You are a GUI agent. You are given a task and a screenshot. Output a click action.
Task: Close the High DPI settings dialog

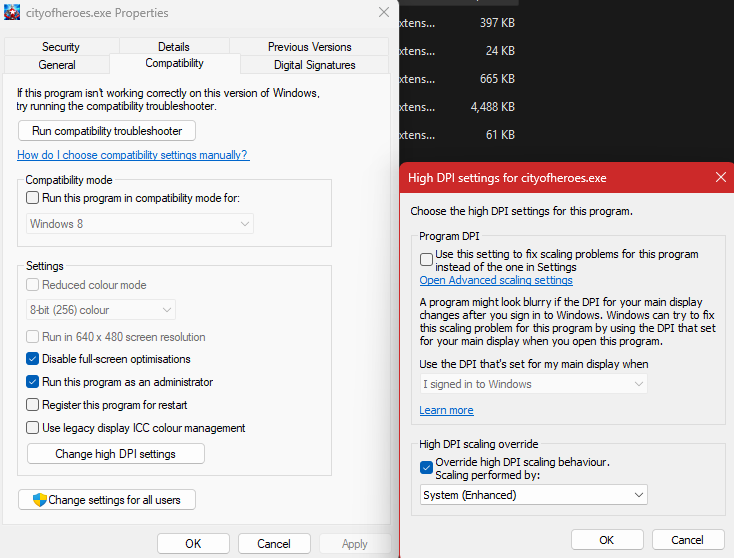[720, 178]
